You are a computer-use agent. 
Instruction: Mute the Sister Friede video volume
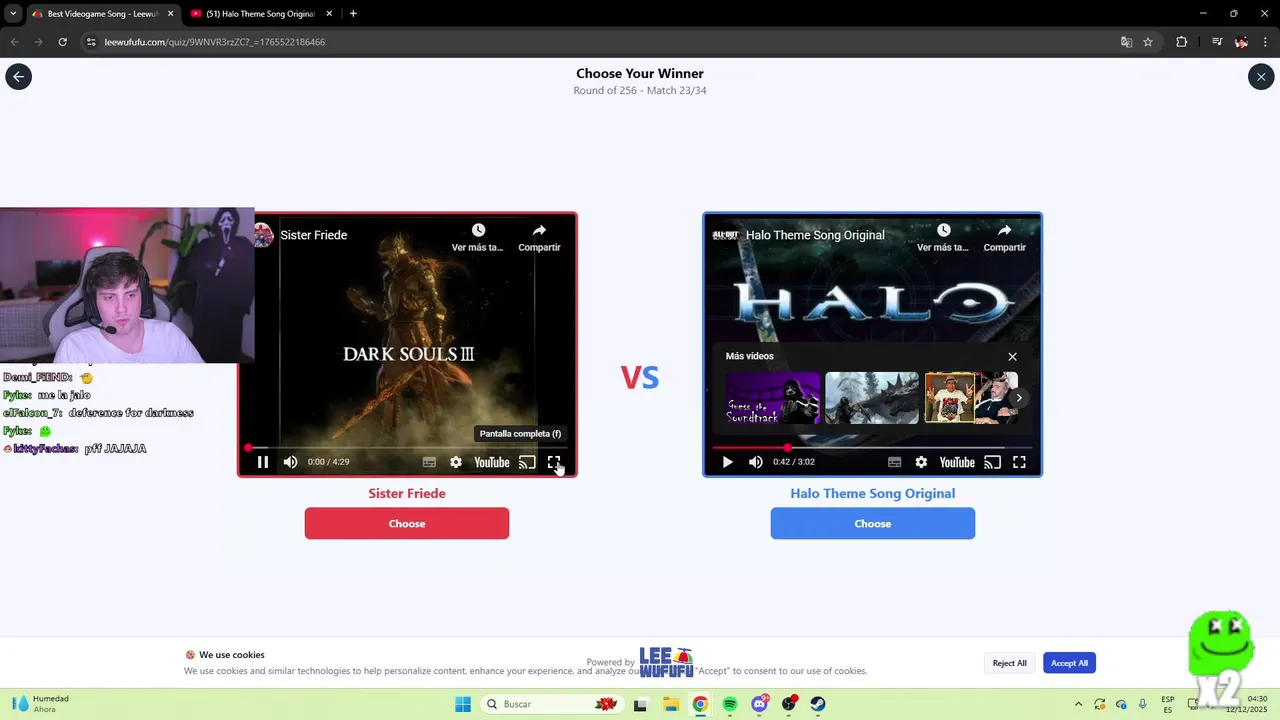(290, 462)
